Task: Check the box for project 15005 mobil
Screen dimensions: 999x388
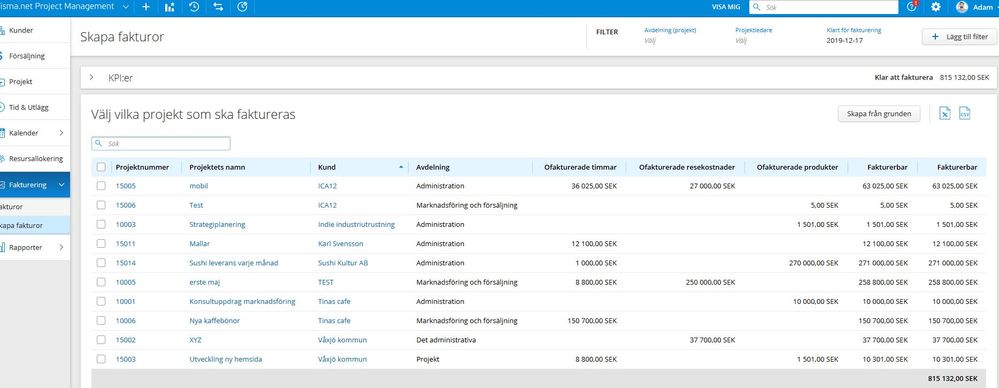Action: [x=101, y=186]
